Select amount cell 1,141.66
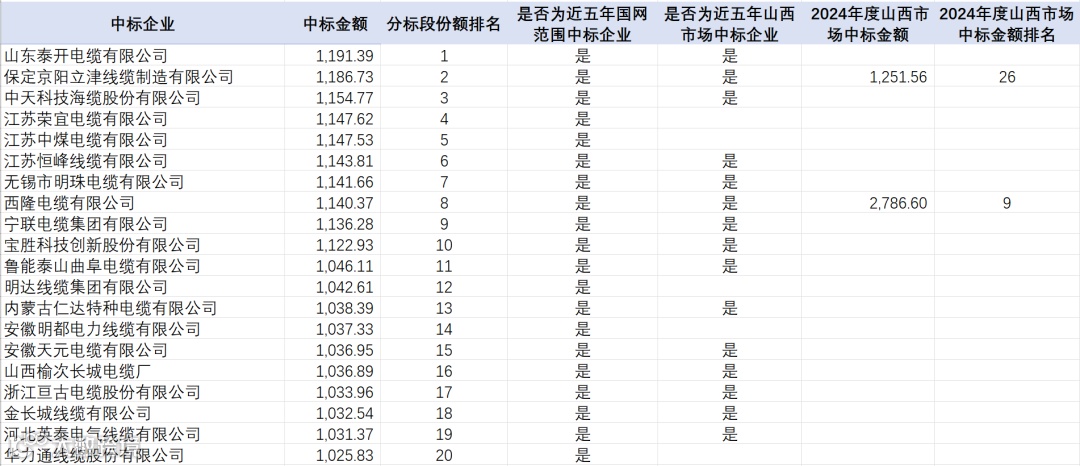Viewport: 1080px width, 466px height. (x=334, y=182)
